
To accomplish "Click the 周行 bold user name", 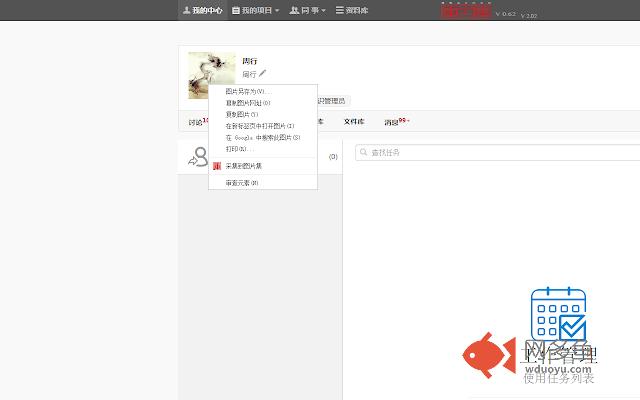I will click(x=250, y=61).
